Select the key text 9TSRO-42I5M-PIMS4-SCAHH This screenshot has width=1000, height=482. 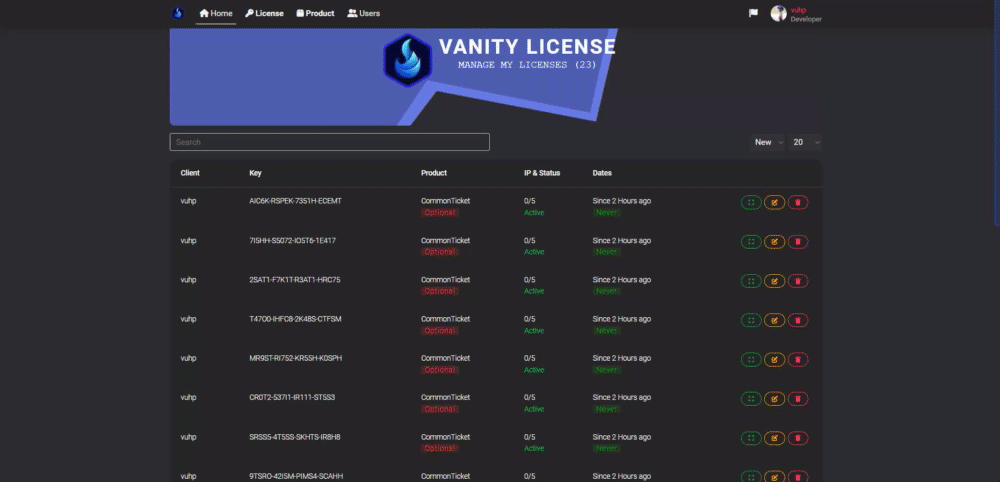coord(296,476)
